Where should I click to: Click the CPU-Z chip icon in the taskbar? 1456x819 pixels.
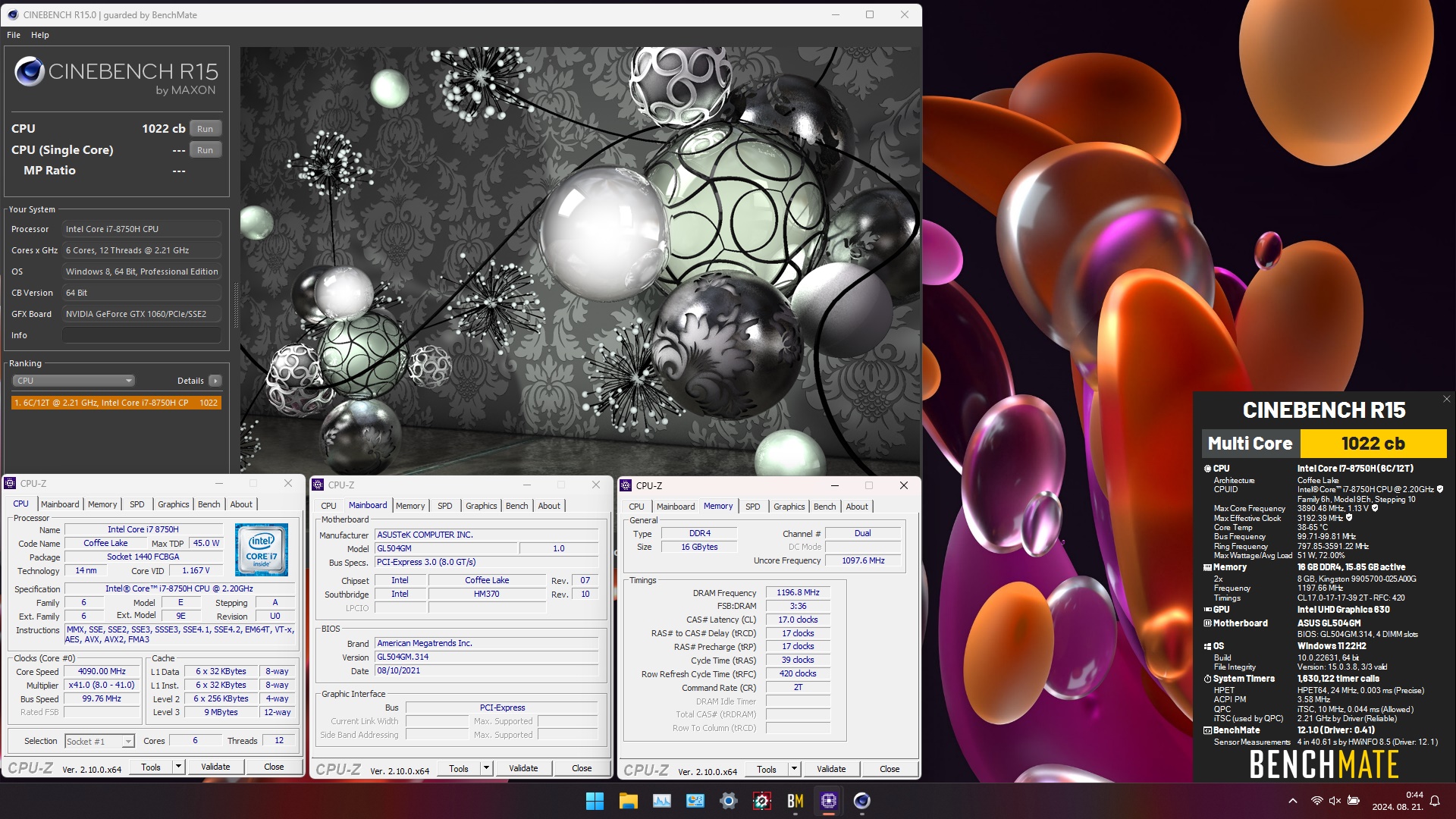pos(828,801)
